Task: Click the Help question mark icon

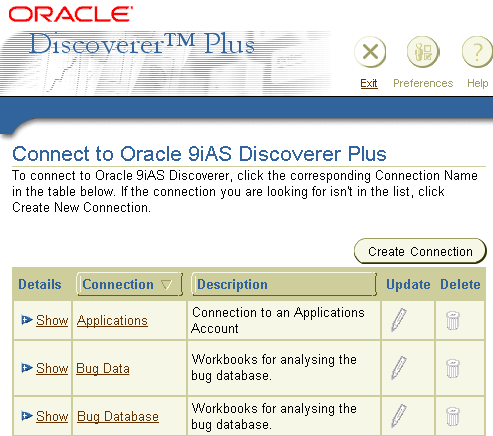Action: 477,52
